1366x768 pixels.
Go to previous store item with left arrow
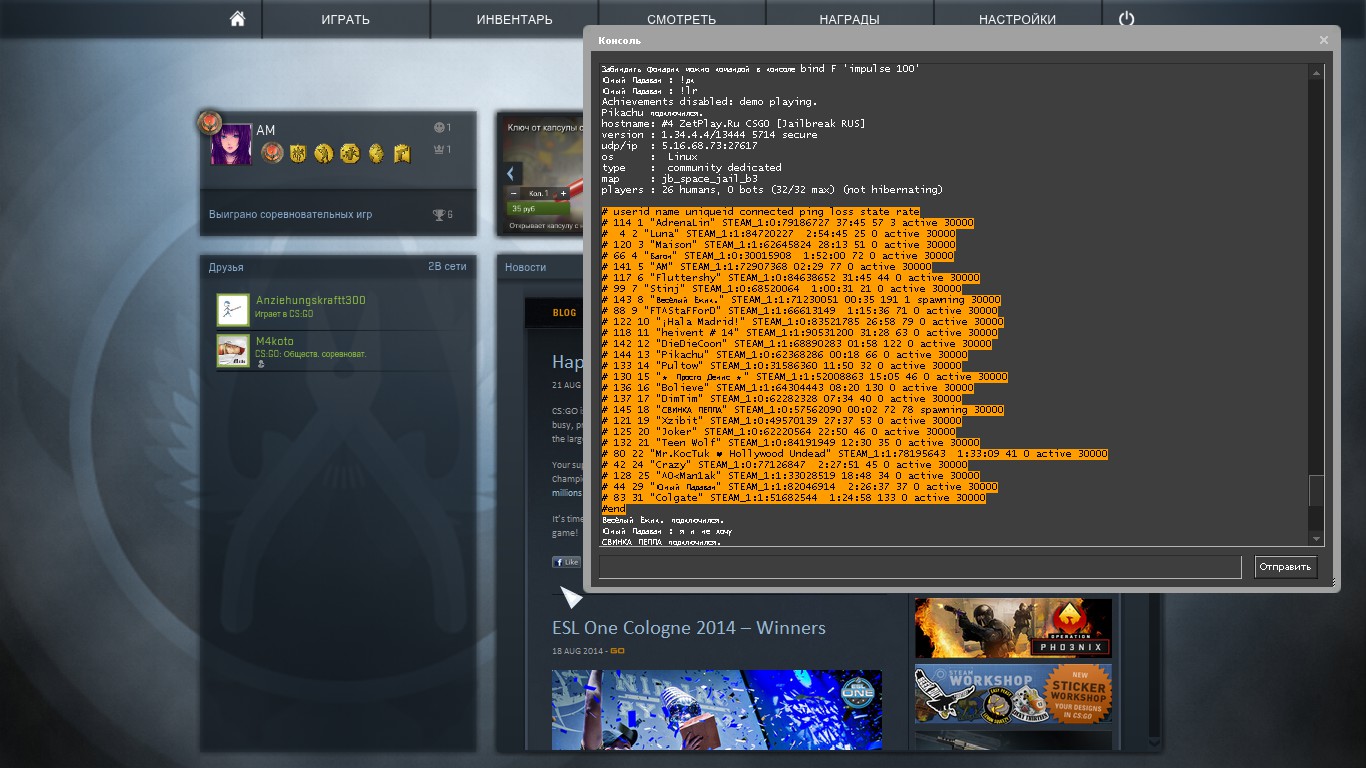(510, 173)
